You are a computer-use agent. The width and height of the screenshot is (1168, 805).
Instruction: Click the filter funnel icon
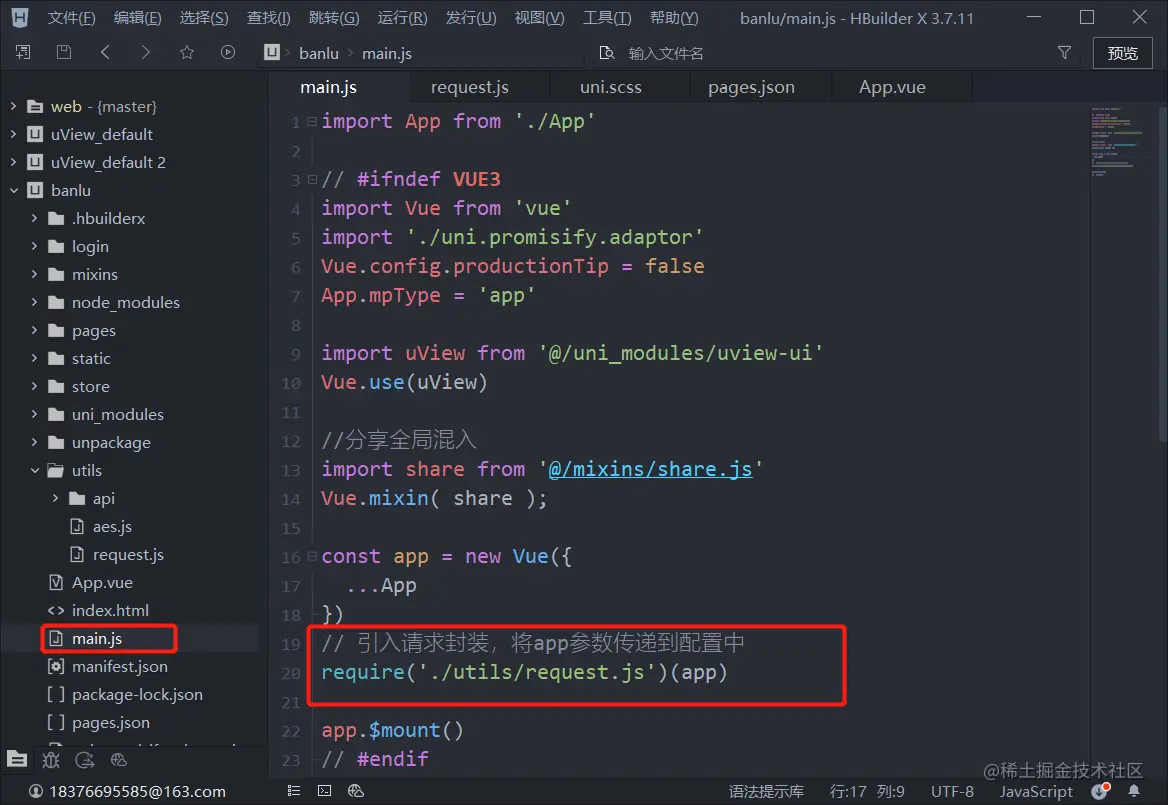[x=1064, y=52]
